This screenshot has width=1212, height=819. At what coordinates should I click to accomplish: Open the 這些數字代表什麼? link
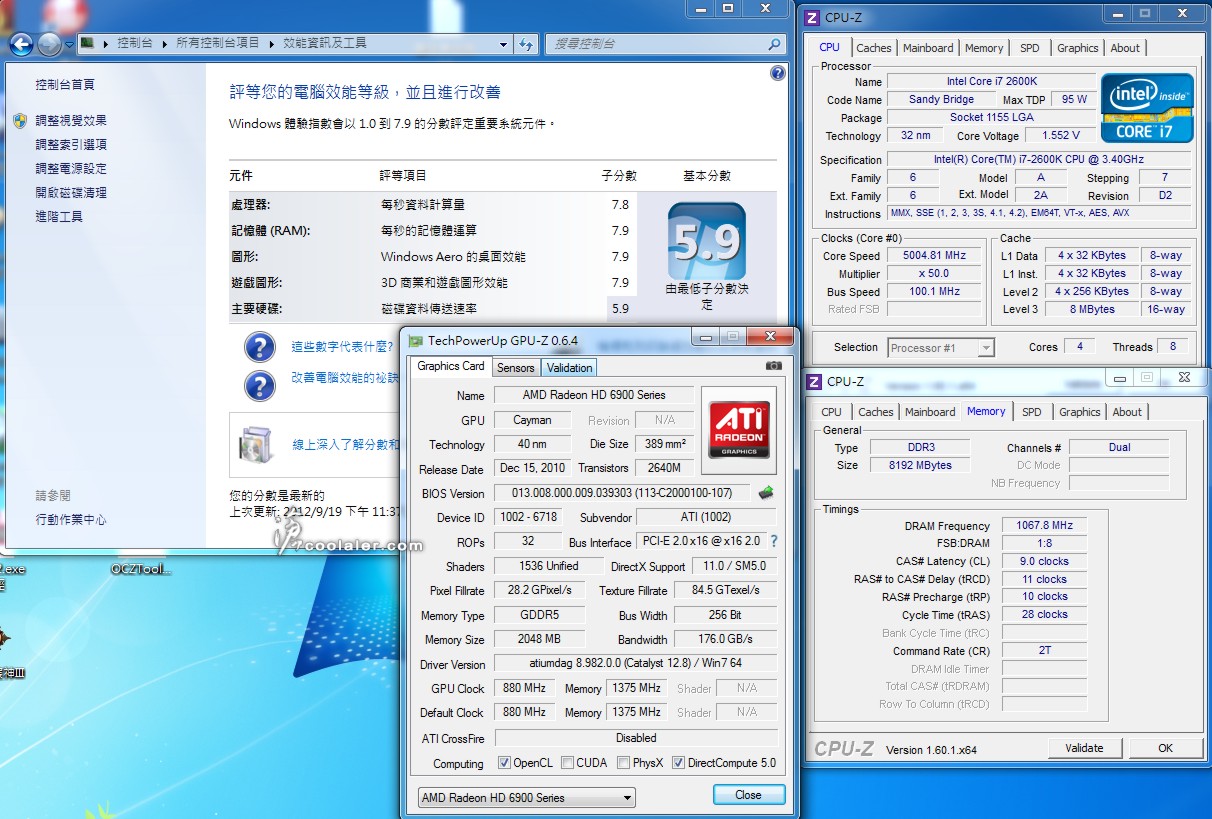point(343,347)
